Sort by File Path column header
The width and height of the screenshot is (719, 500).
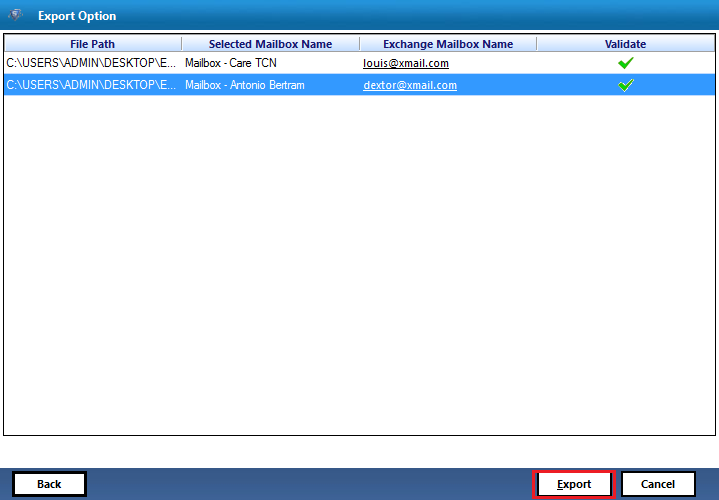[93, 44]
